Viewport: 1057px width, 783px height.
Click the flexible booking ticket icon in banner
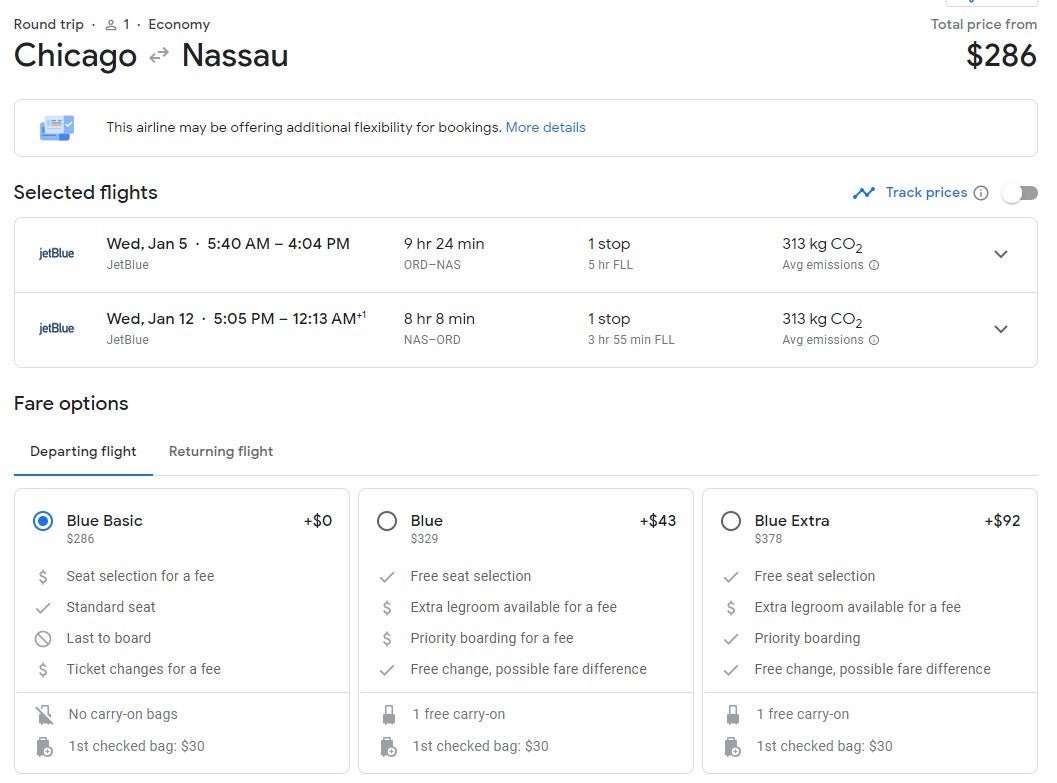click(57, 128)
